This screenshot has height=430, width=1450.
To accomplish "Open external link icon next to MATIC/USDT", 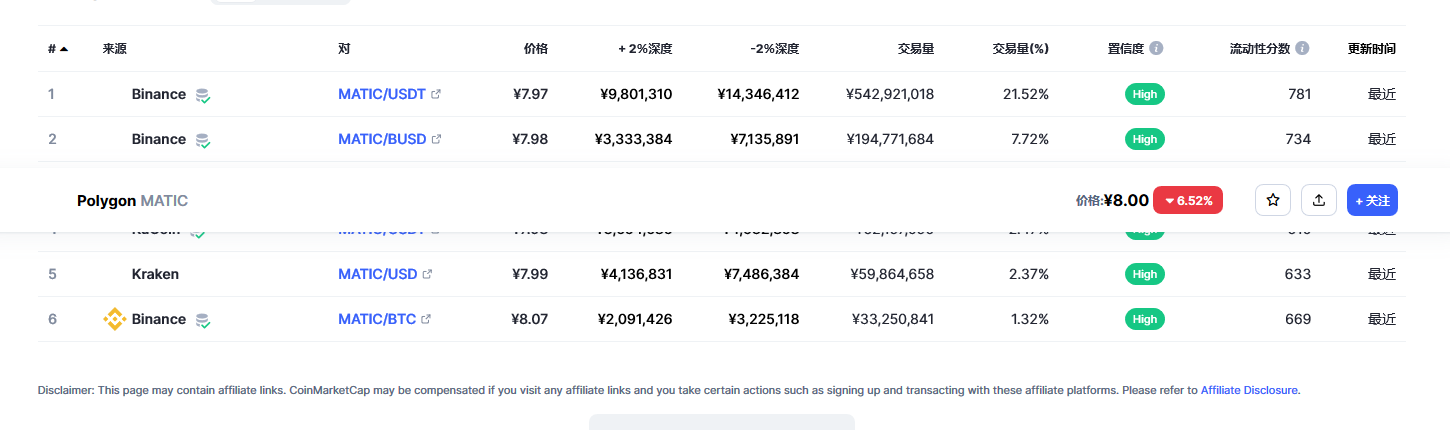I will [435, 94].
